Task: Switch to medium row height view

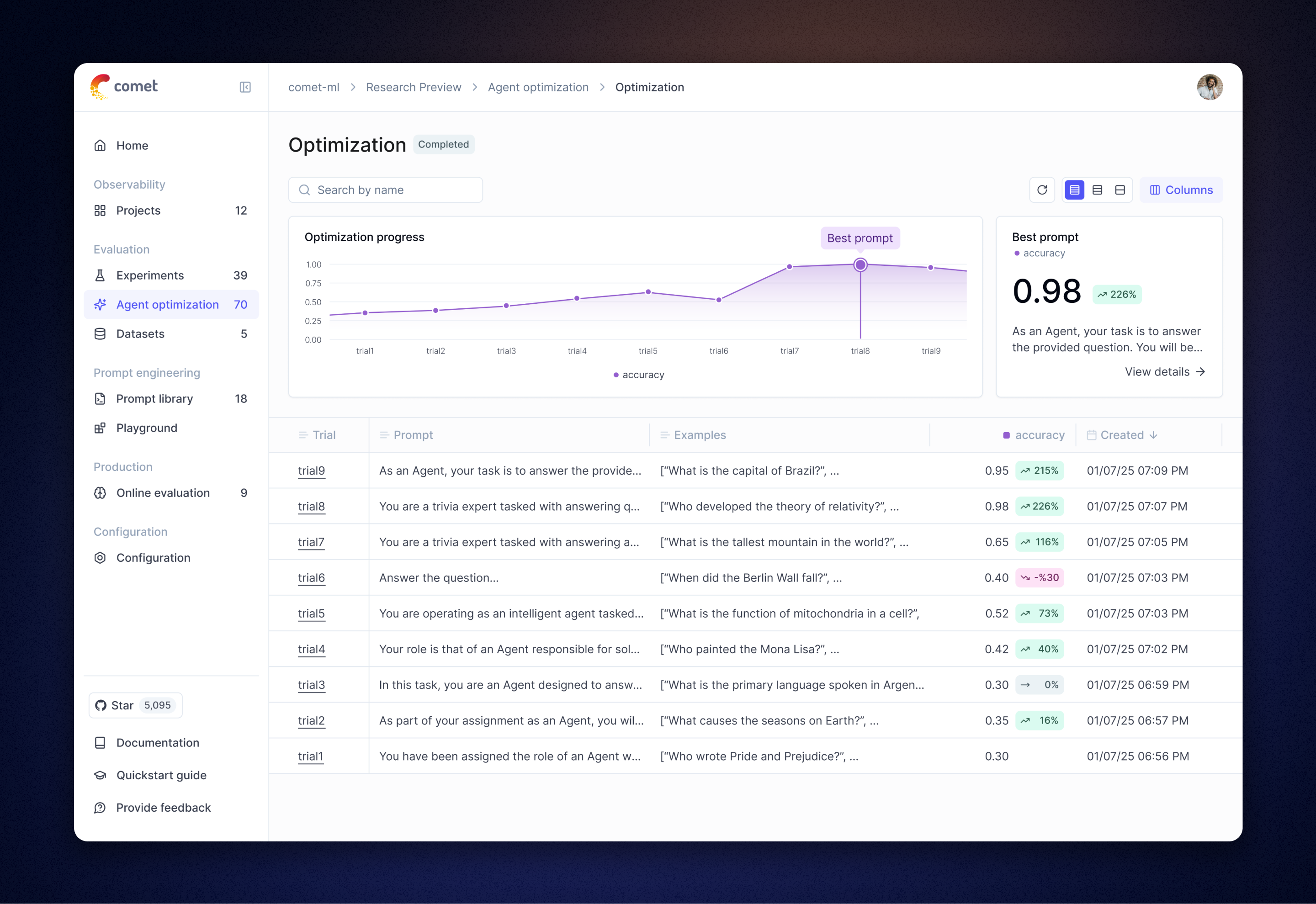Action: pos(1097,190)
